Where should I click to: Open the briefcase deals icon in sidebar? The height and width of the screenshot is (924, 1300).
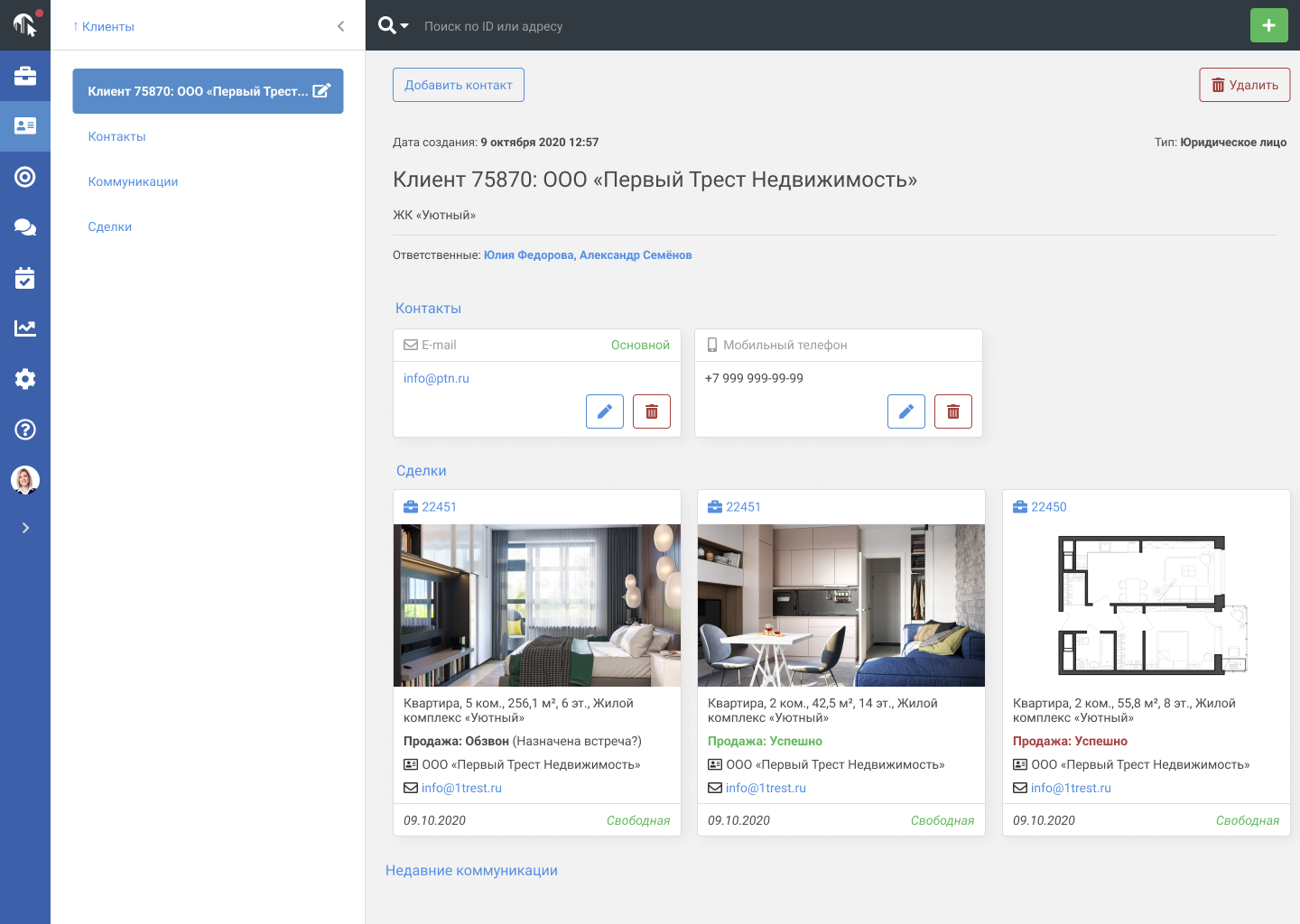25,76
